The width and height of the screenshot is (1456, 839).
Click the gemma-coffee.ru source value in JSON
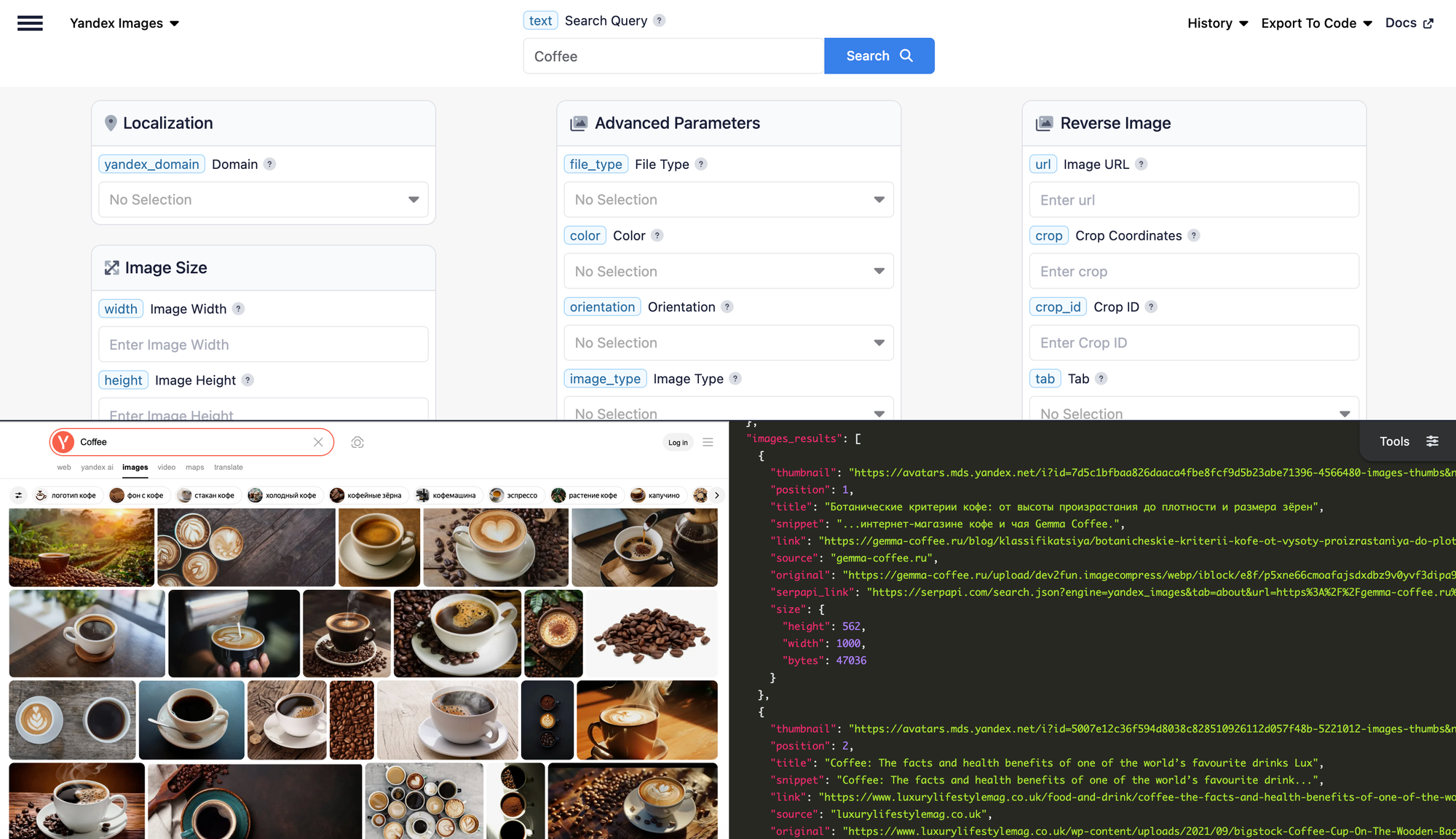tap(882, 558)
